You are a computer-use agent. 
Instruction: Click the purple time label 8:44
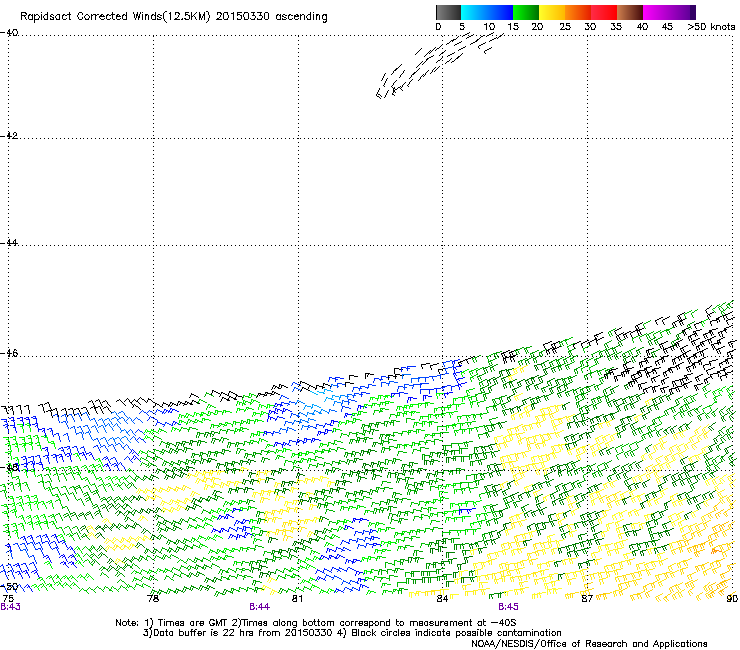[x=260, y=607]
